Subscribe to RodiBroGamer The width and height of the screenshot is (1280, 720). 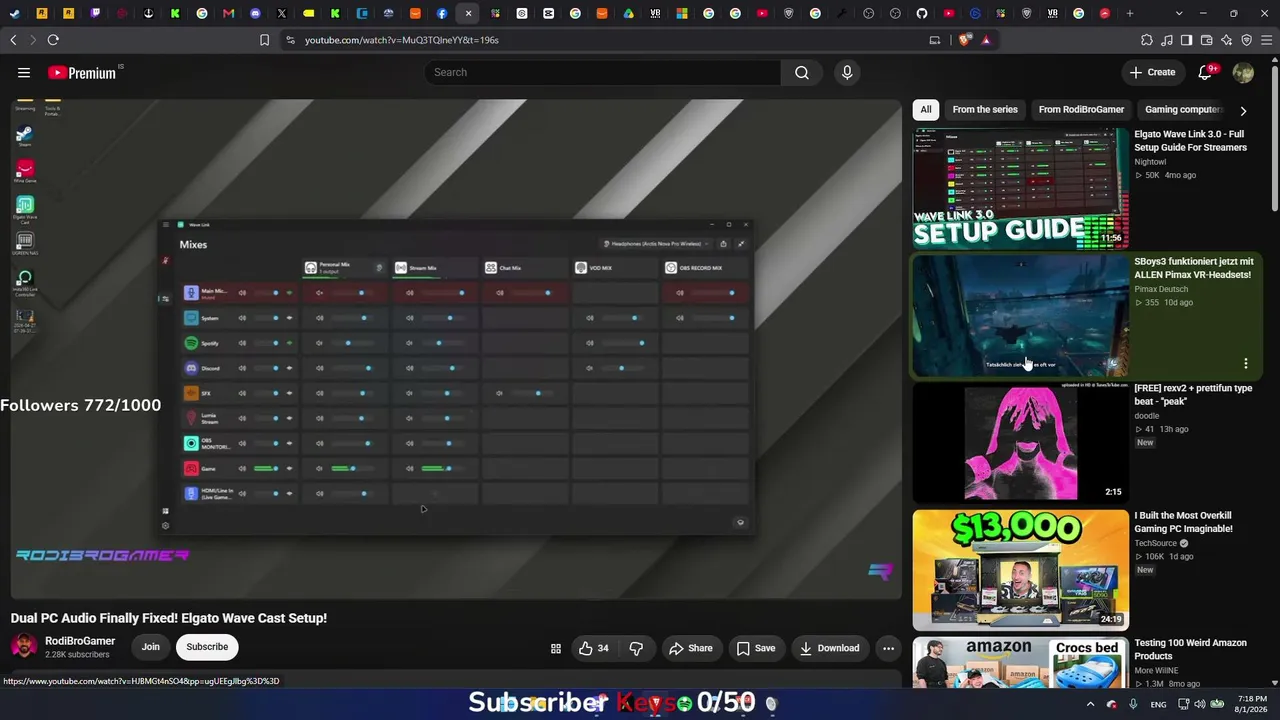tap(207, 647)
